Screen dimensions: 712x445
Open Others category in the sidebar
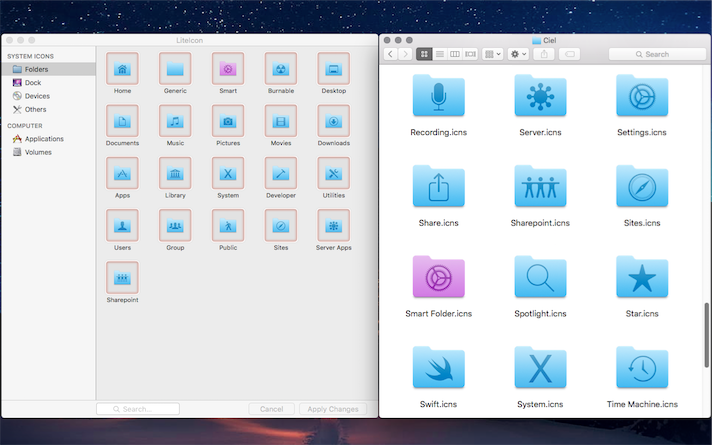(48, 109)
